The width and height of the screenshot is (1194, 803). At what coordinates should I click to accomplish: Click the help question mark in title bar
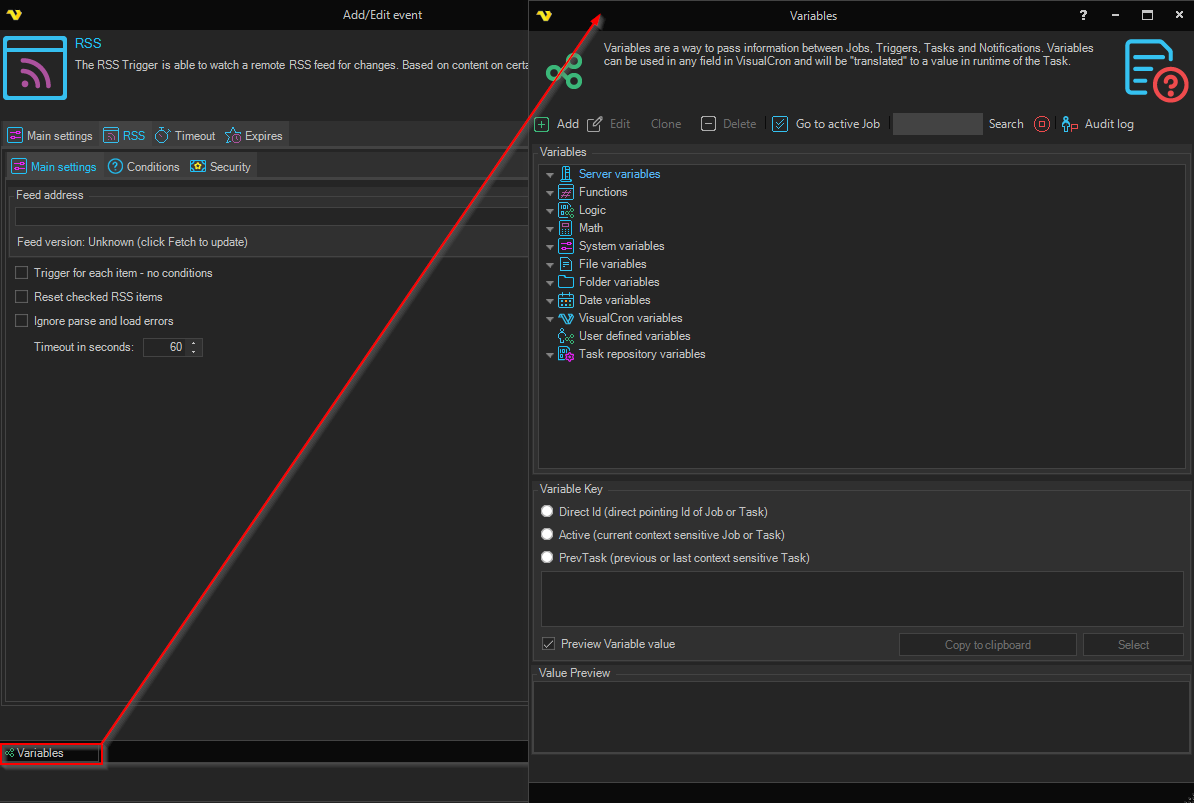click(x=1083, y=16)
